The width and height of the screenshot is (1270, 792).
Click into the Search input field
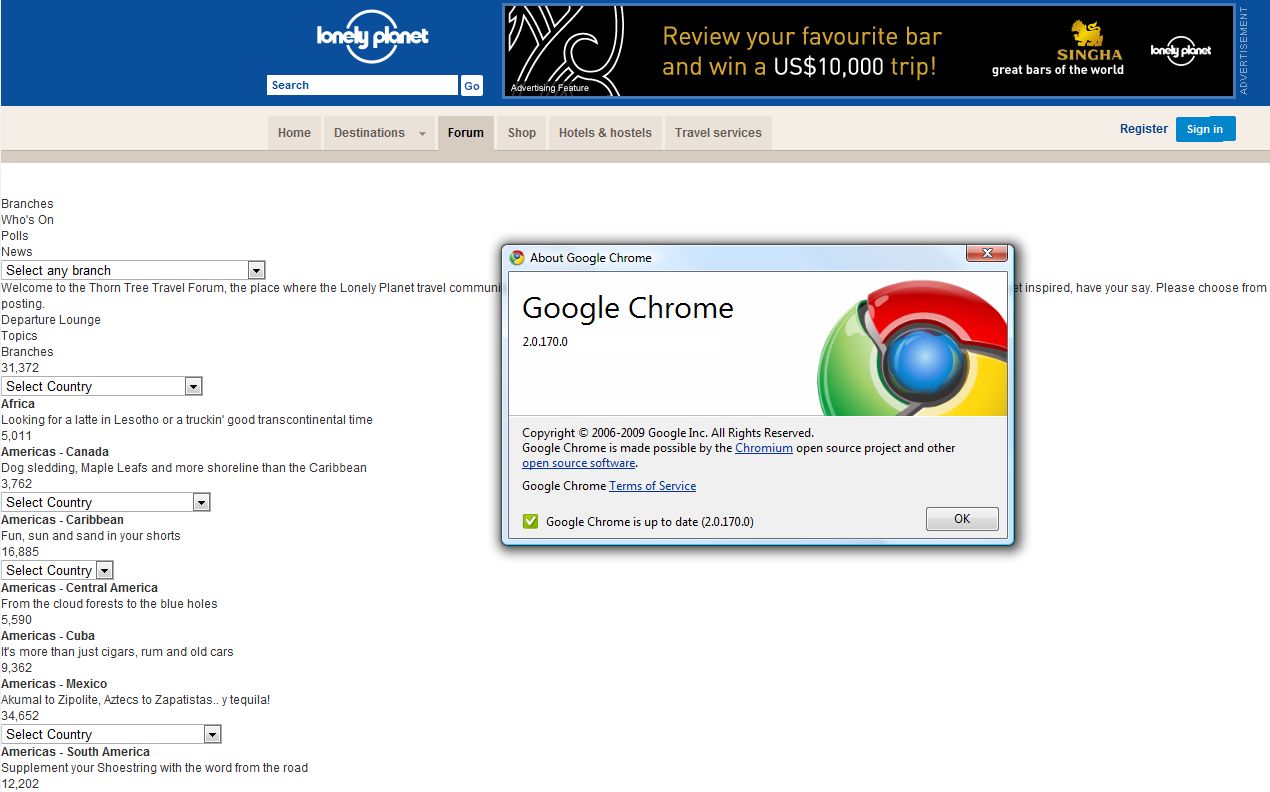[x=362, y=86]
